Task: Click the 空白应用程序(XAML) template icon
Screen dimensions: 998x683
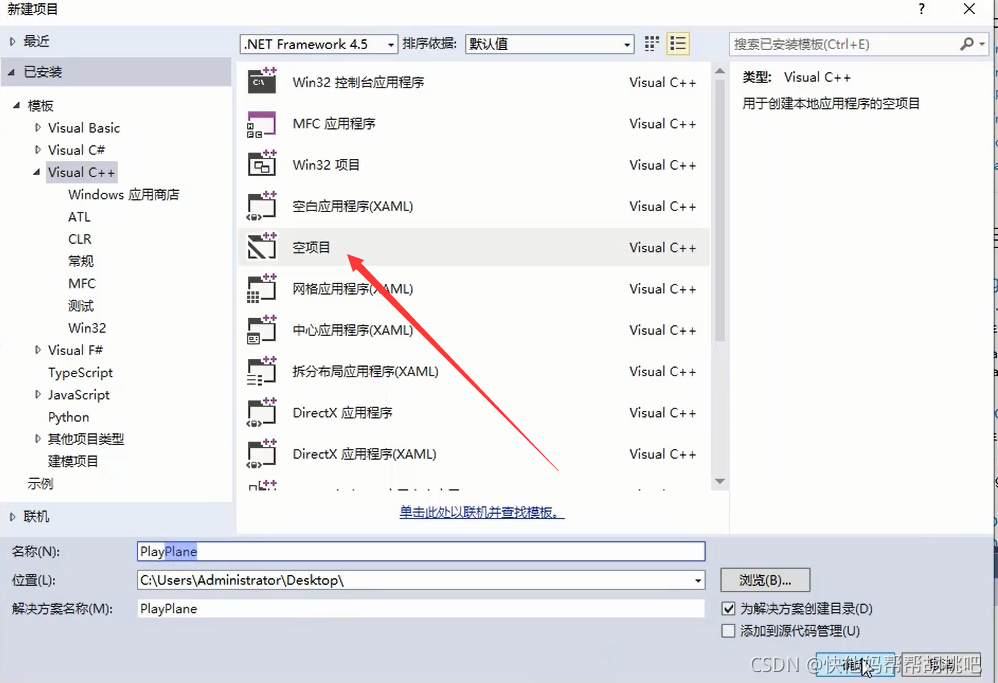Action: pyautogui.click(x=262, y=206)
